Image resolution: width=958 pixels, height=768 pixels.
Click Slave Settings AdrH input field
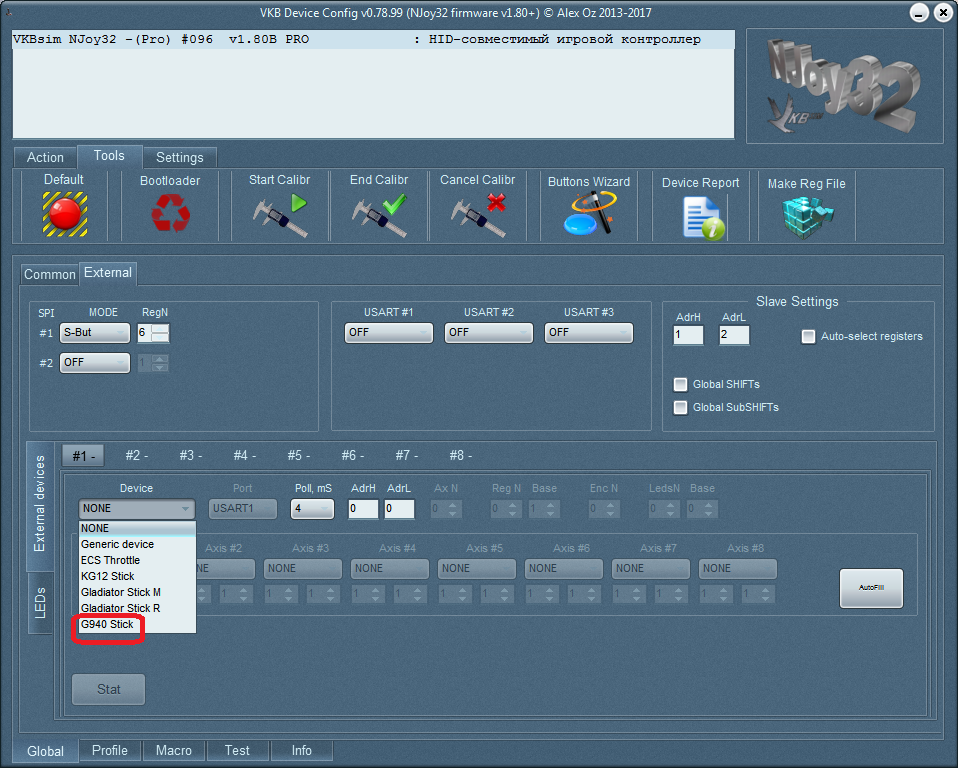pos(689,335)
